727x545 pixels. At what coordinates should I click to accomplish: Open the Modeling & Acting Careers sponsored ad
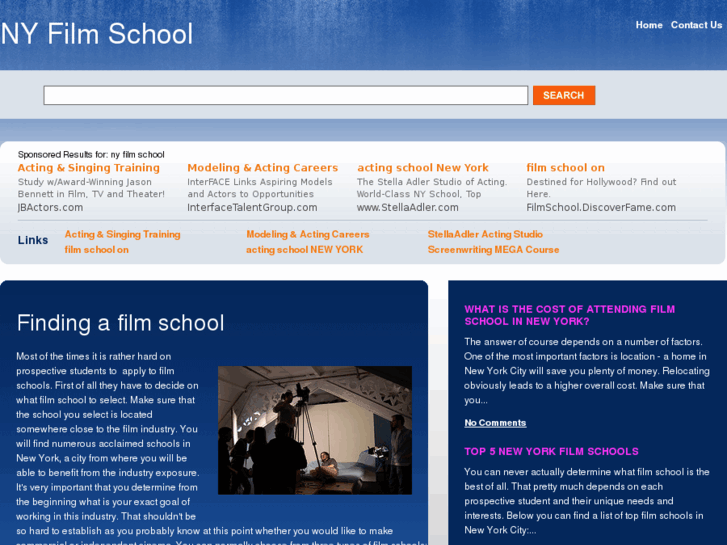(262, 167)
